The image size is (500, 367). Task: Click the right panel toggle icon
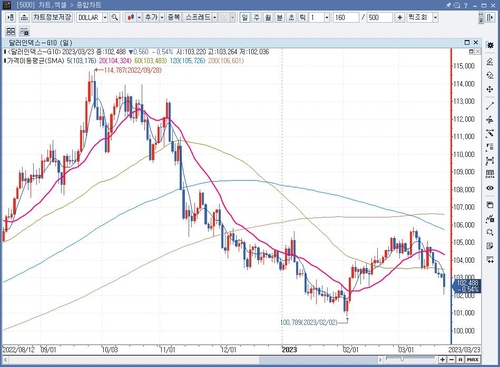point(490,17)
